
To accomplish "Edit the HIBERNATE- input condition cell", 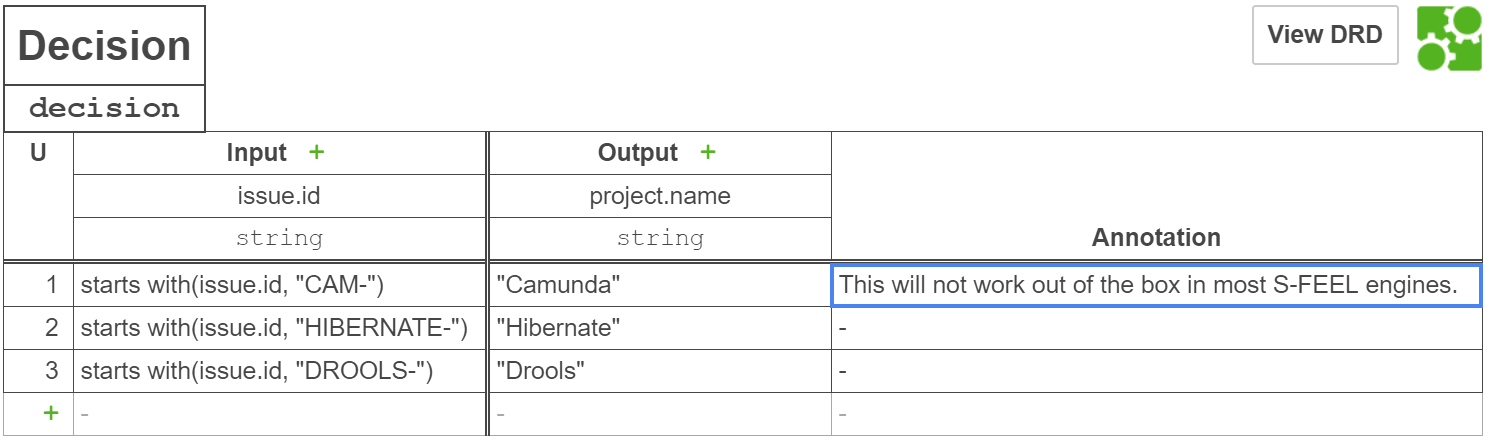I will [279, 327].
